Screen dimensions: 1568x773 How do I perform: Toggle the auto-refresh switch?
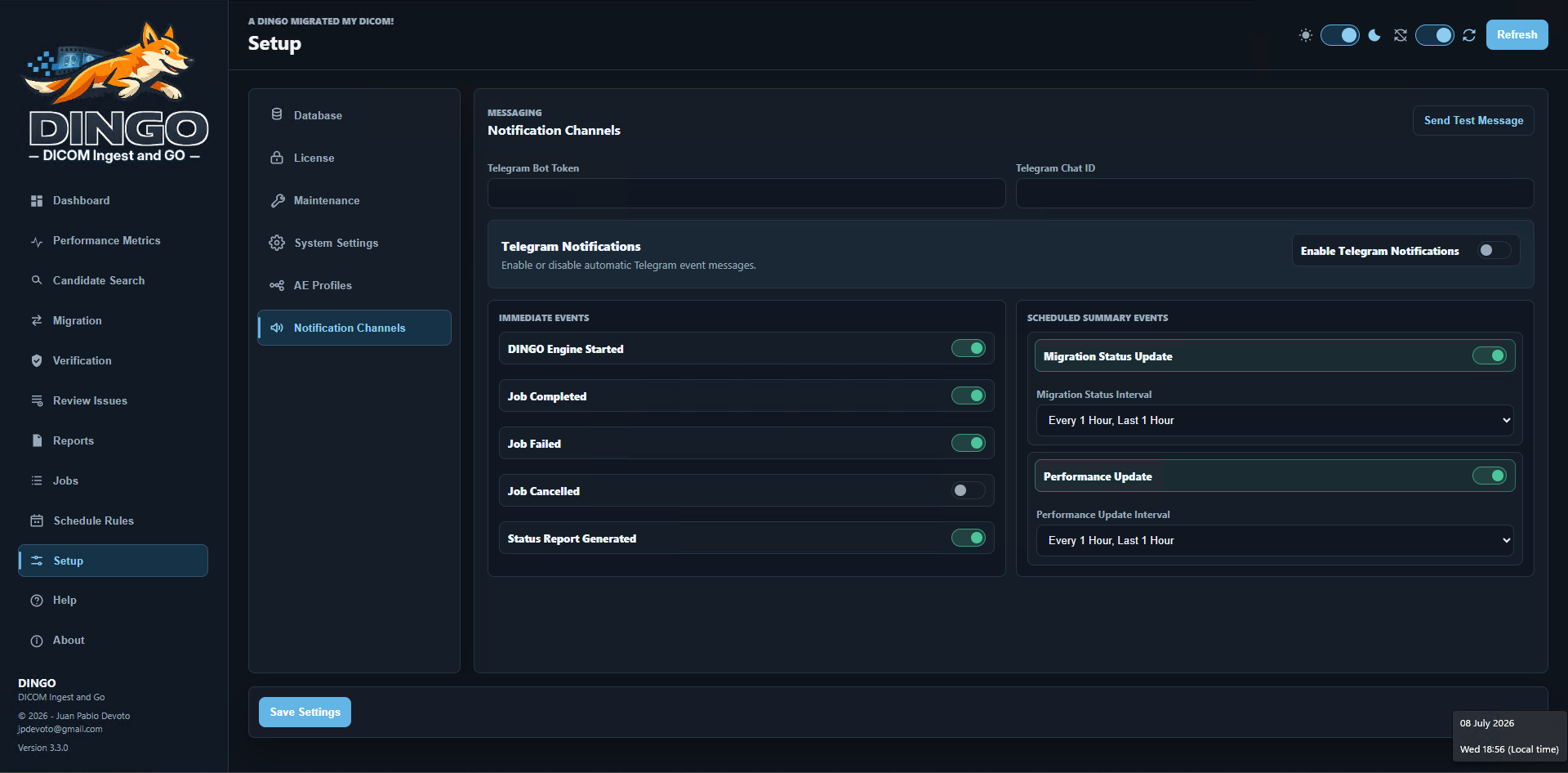tap(1435, 35)
